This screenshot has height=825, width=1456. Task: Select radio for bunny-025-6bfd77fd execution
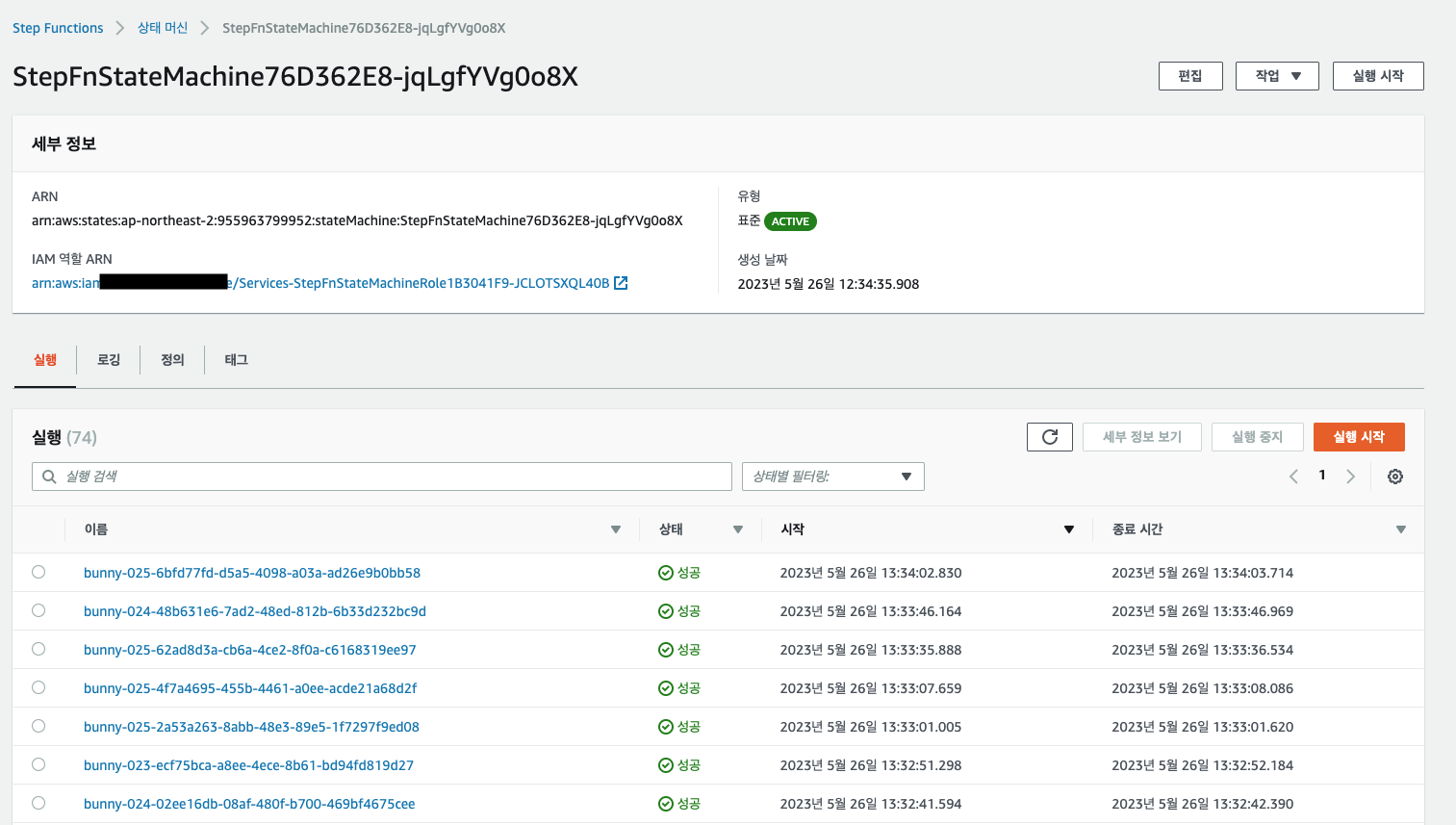click(38, 572)
